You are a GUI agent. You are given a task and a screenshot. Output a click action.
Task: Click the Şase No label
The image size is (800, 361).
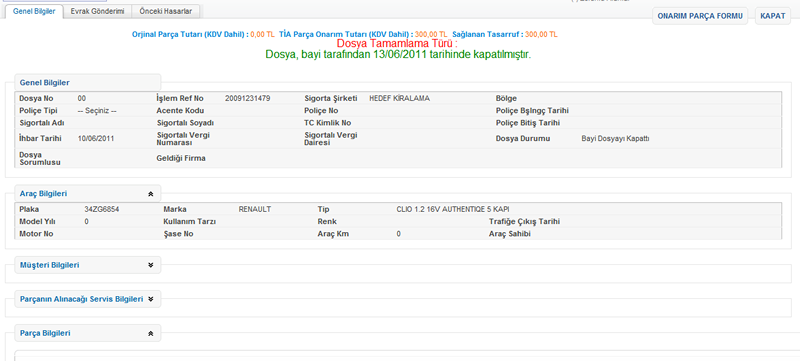pos(178,234)
